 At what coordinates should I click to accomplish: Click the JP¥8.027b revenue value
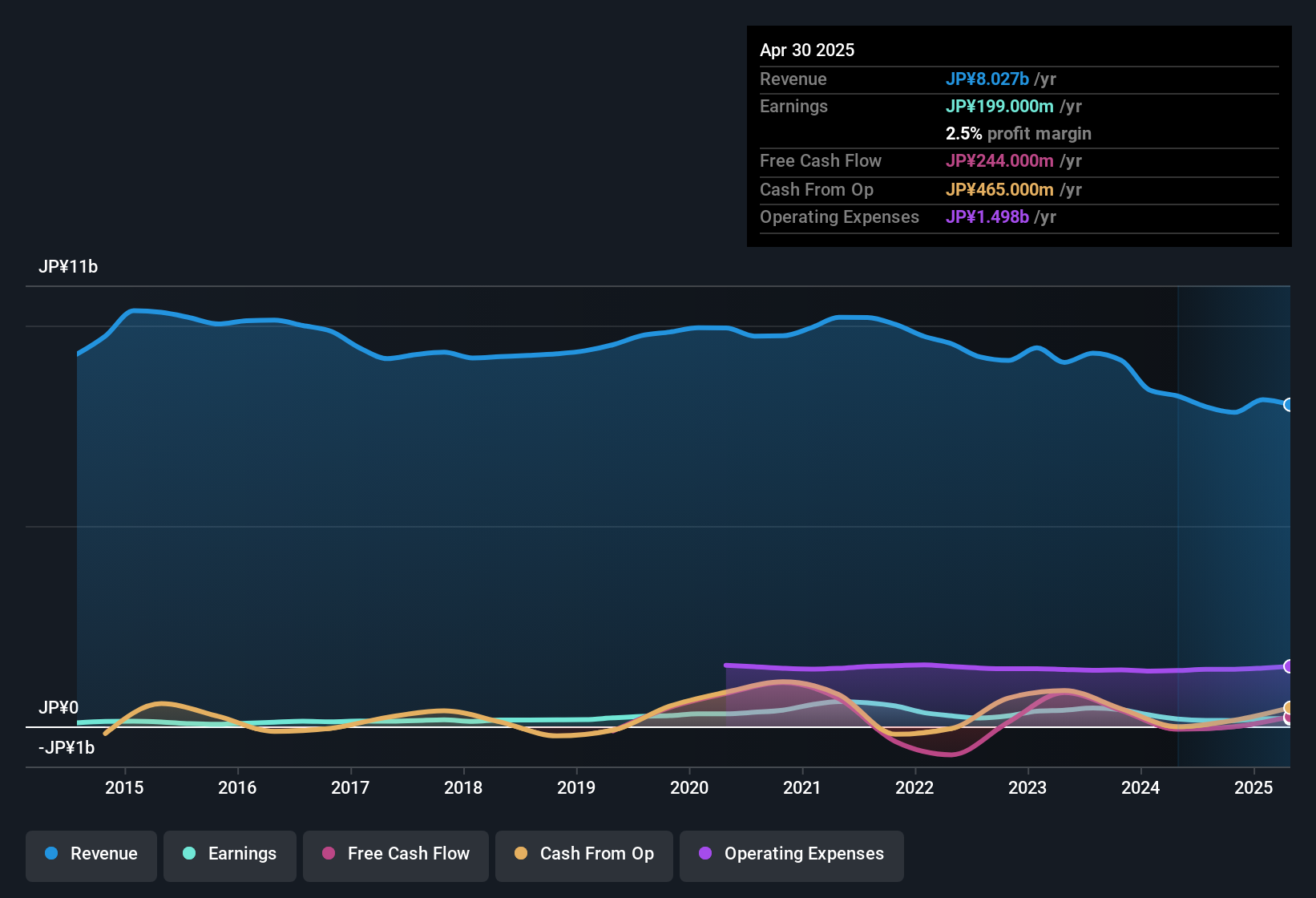tap(987, 79)
